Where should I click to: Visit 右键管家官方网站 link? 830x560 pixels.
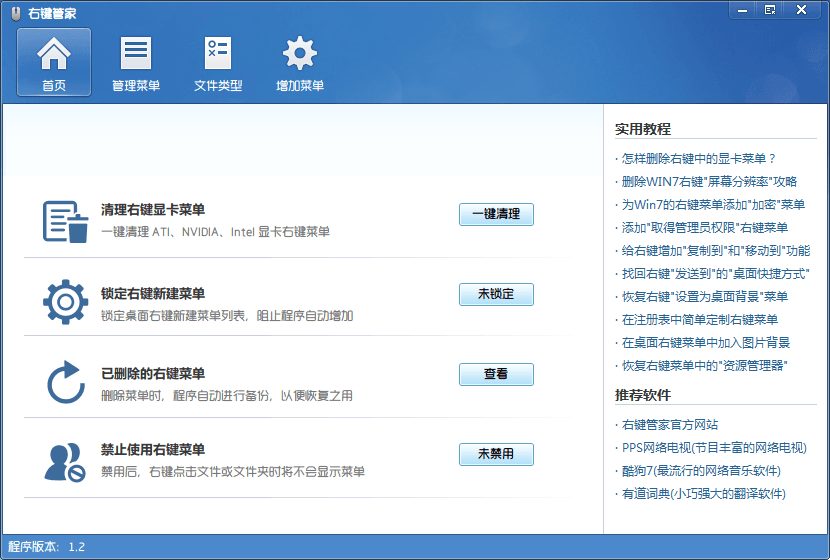[670, 425]
